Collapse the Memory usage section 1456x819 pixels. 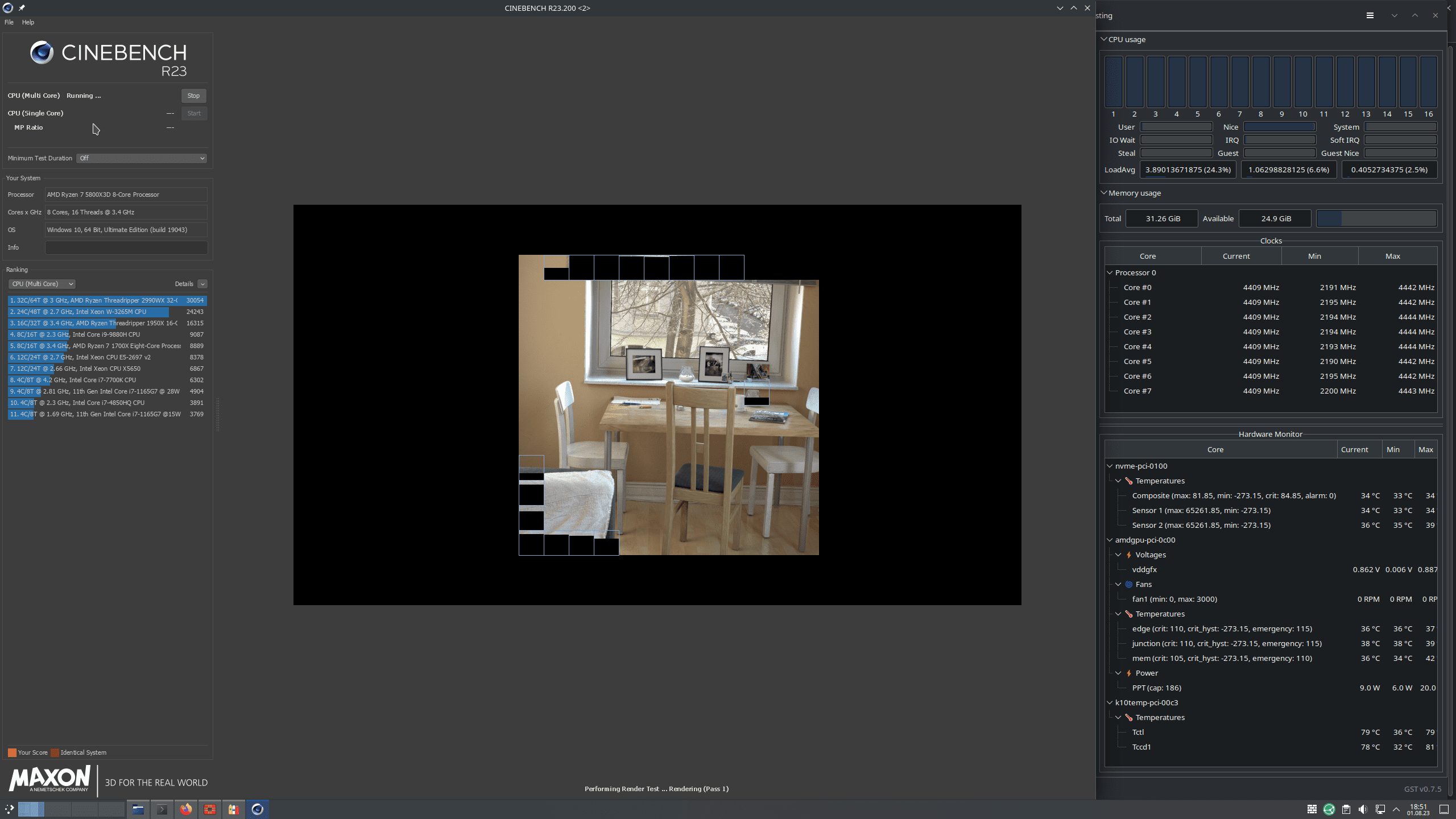coord(1103,193)
